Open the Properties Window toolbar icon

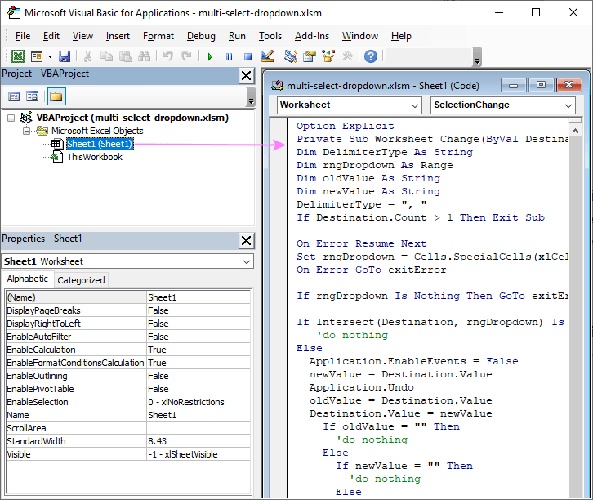coord(309,56)
